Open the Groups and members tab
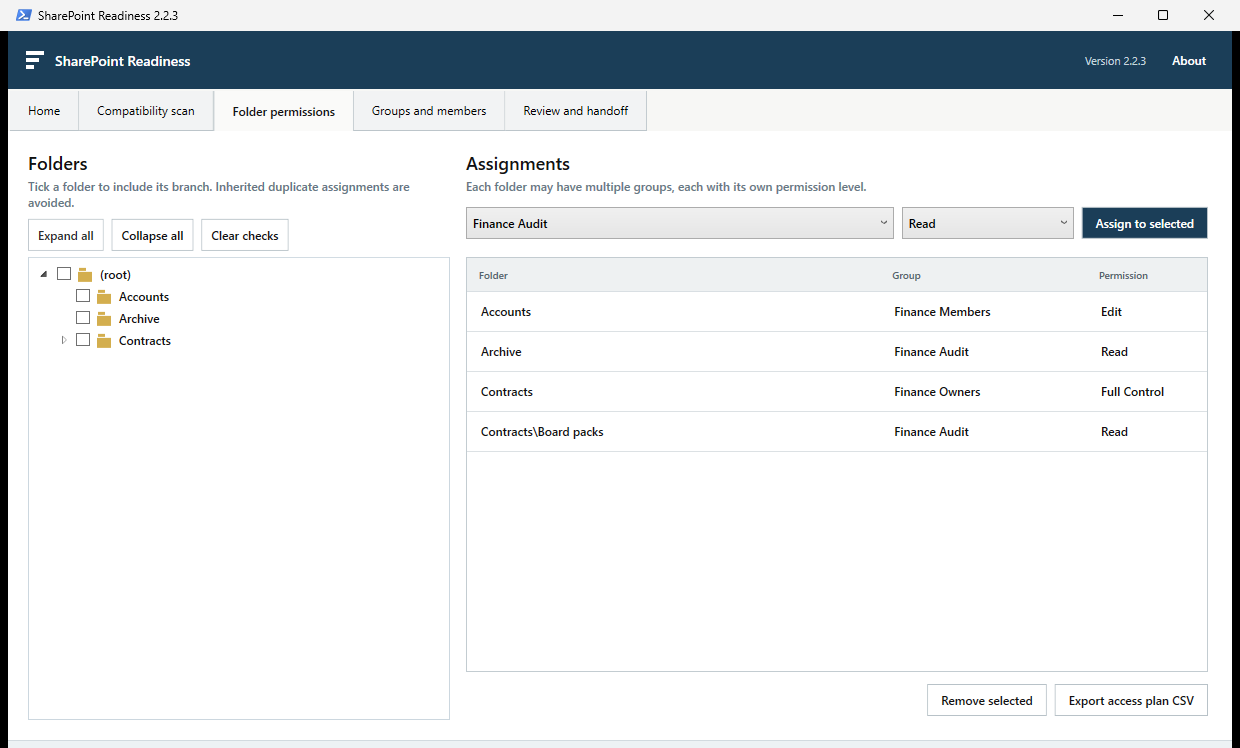This screenshot has width=1240, height=748. (x=429, y=111)
